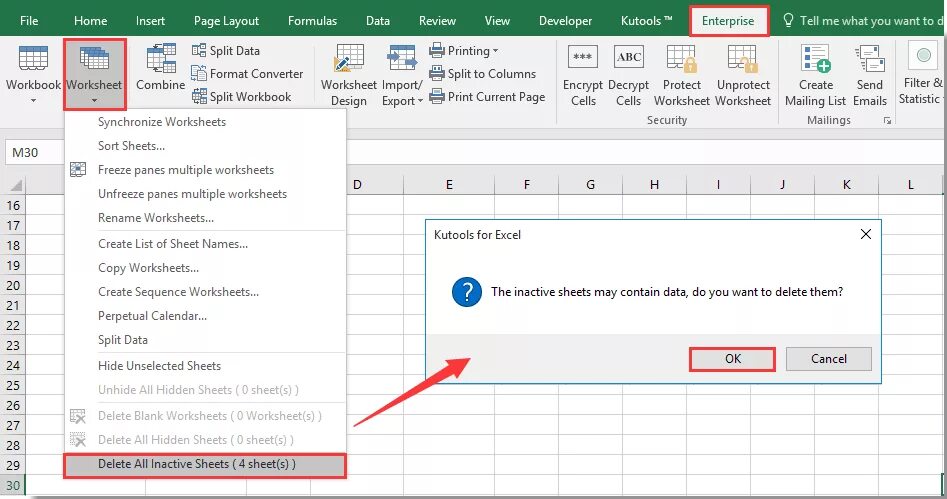Click the Send Emails icon
The height and width of the screenshot is (499, 947).
click(x=870, y=59)
